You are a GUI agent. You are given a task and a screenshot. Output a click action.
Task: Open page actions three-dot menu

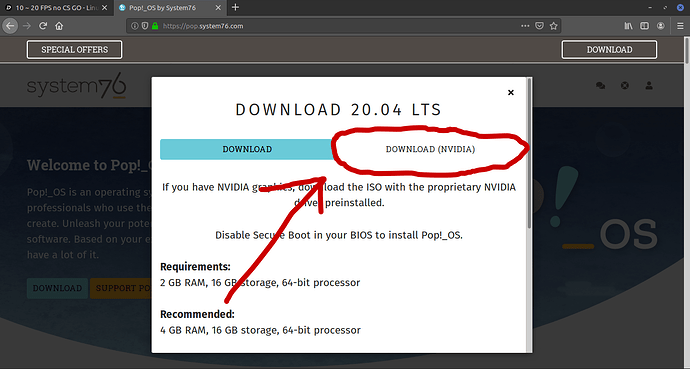point(525,26)
